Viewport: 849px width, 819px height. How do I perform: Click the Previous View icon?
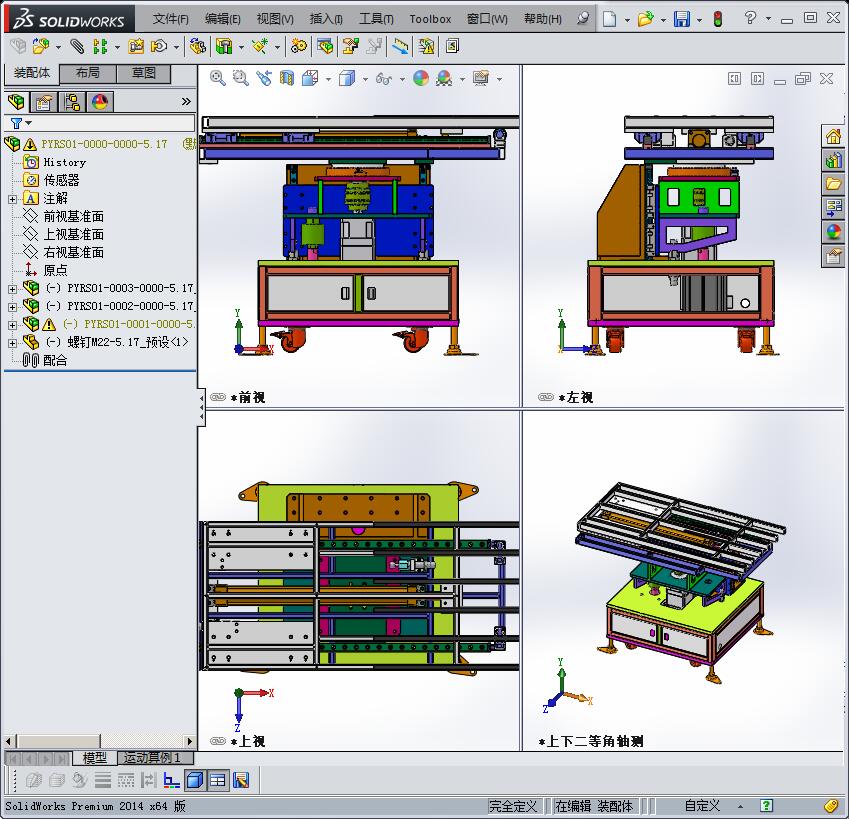(x=264, y=78)
